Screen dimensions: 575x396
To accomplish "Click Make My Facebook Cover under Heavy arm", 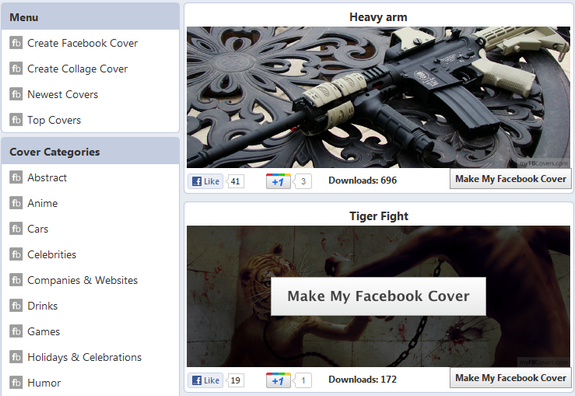I will click(510, 179).
